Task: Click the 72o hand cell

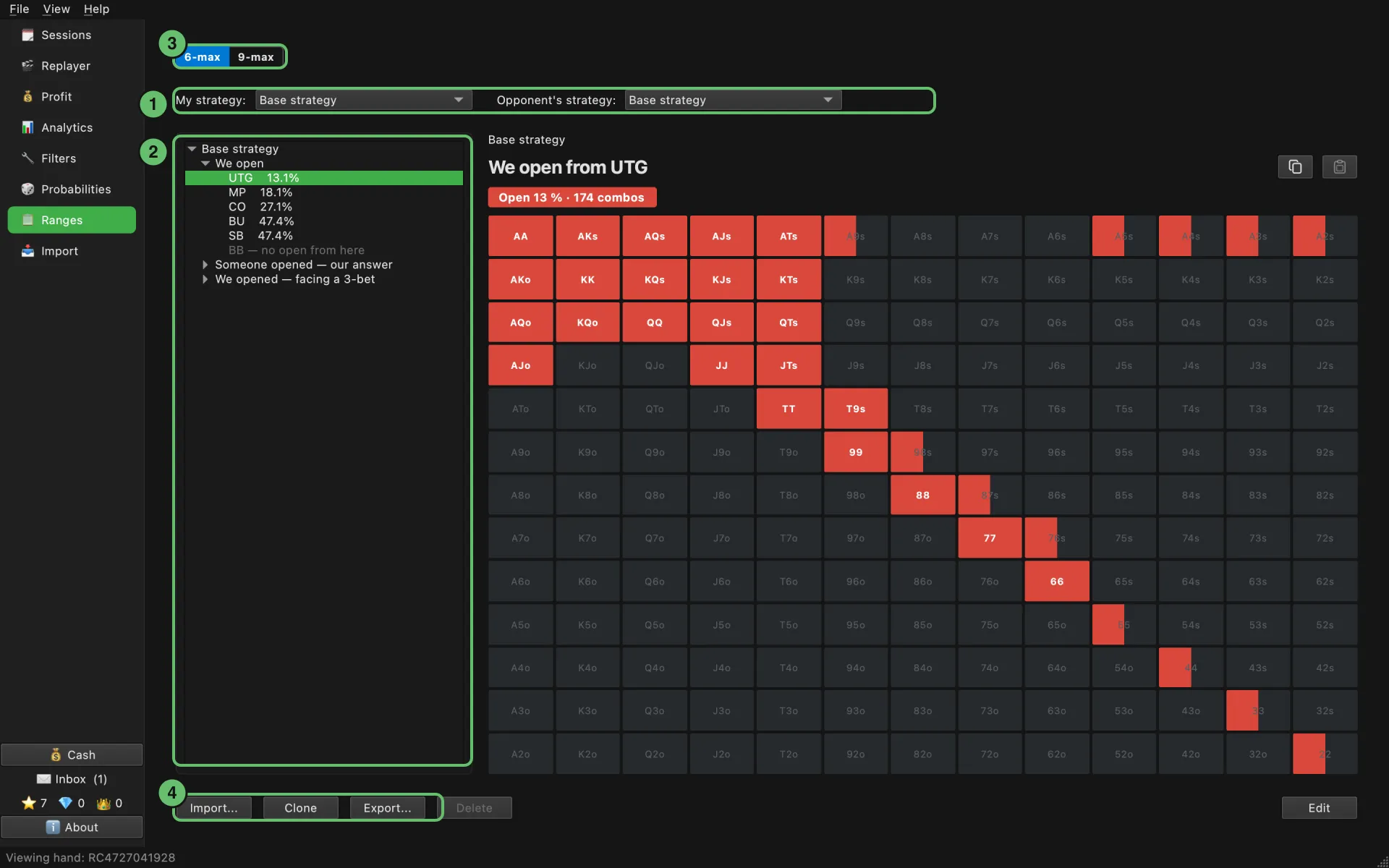Action: pos(990,754)
